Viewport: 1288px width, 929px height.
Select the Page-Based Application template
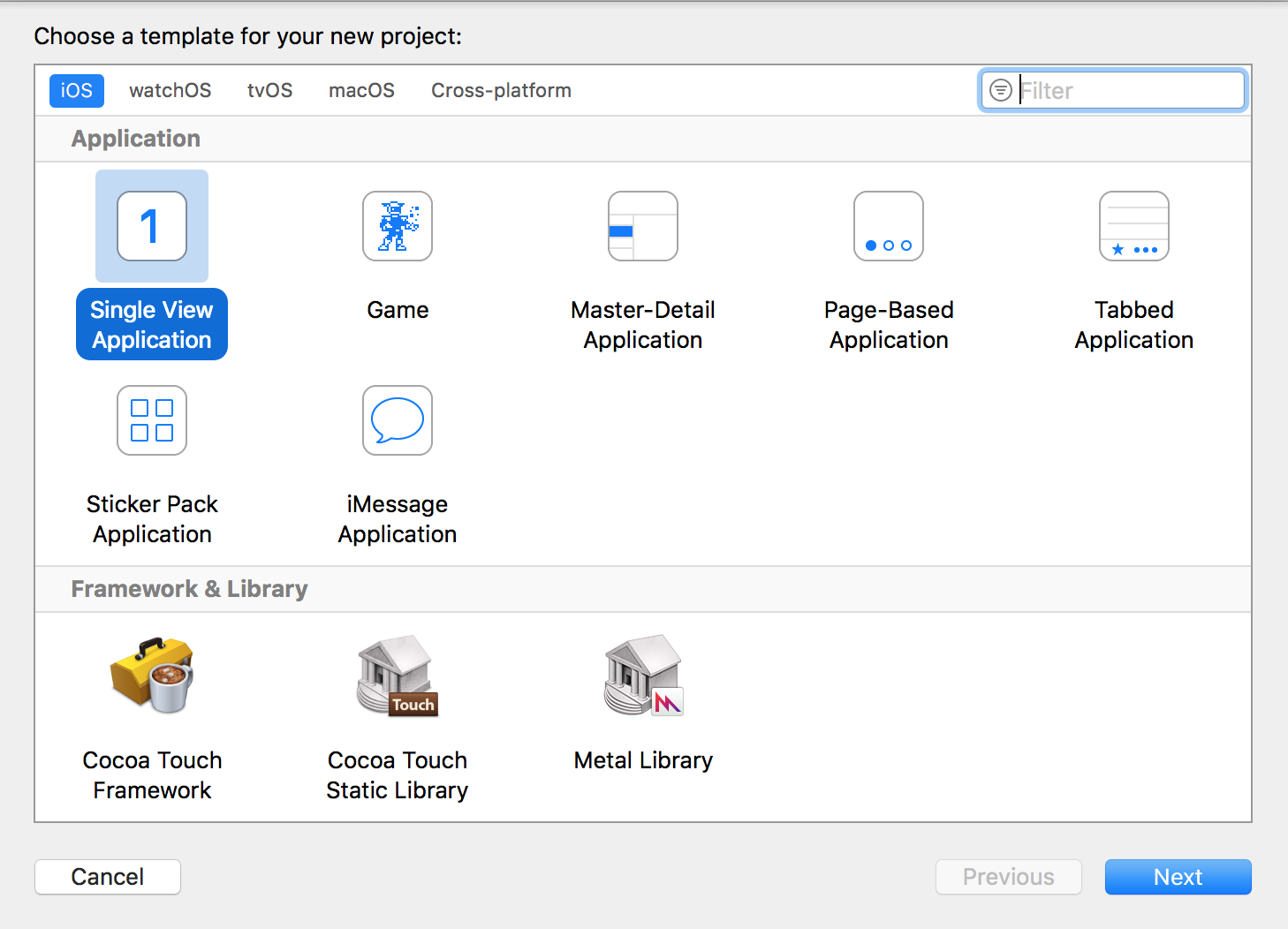click(888, 226)
